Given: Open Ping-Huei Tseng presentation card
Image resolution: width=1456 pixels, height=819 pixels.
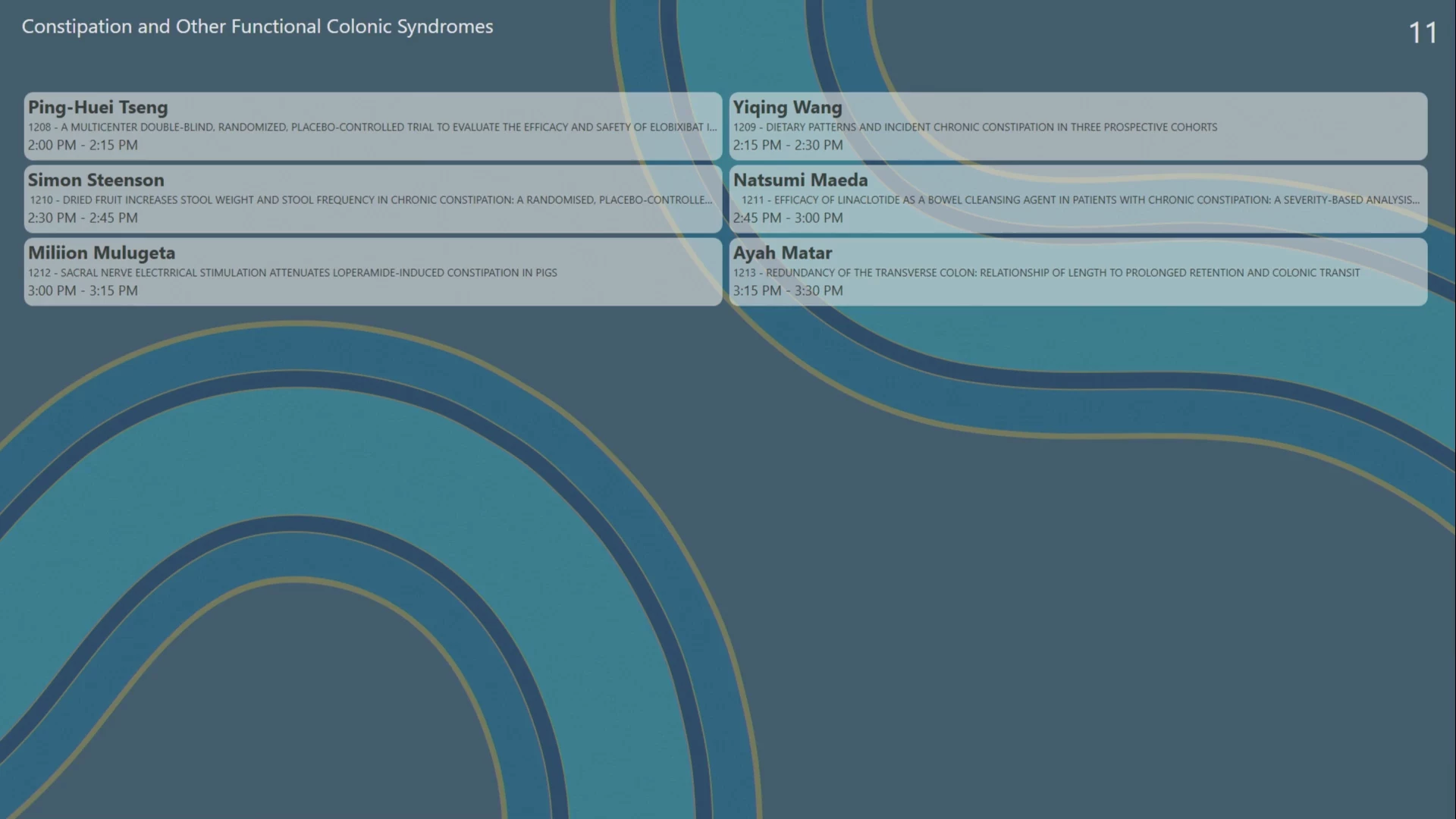Looking at the screenshot, I should pos(373,126).
